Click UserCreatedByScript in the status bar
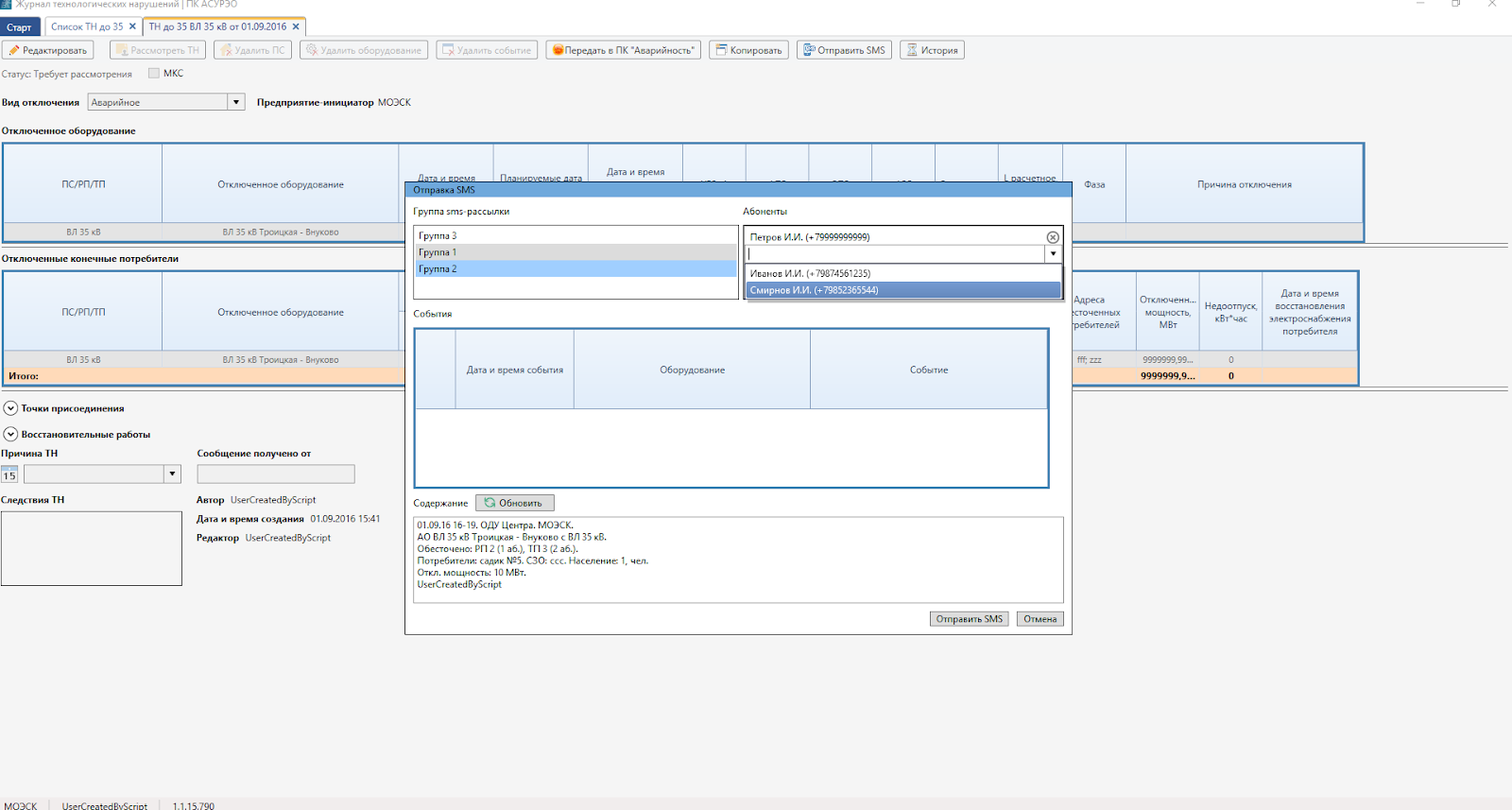The width and height of the screenshot is (1512, 810). click(x=105, y=805)
